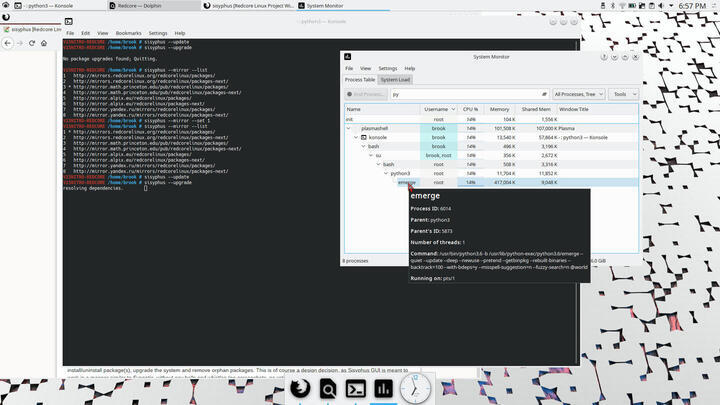The image size is (720, 405).
Task: Open the network Wi-Fi tray icon
Action: 622,6
